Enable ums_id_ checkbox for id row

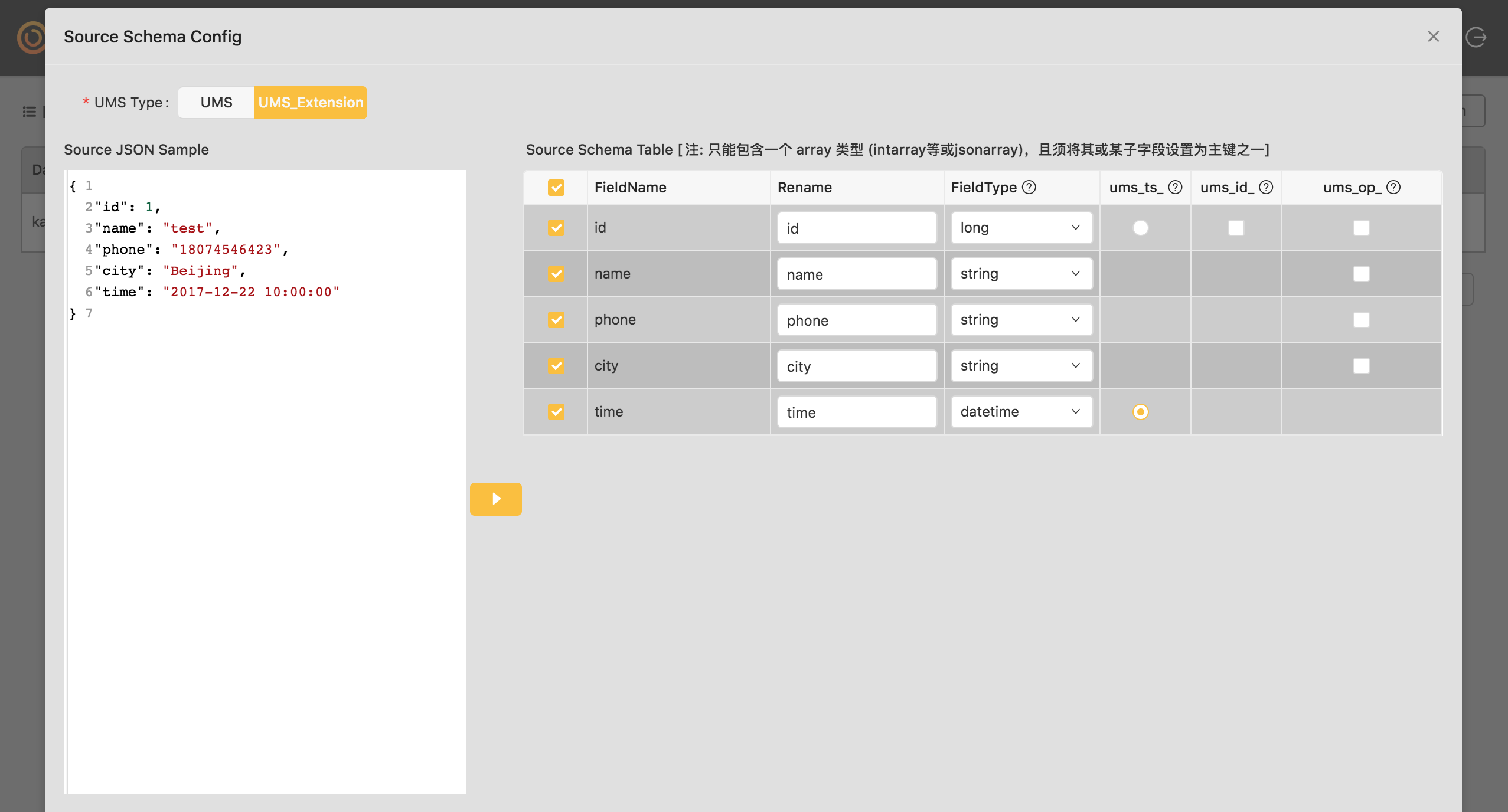[x=1236, y=228]
